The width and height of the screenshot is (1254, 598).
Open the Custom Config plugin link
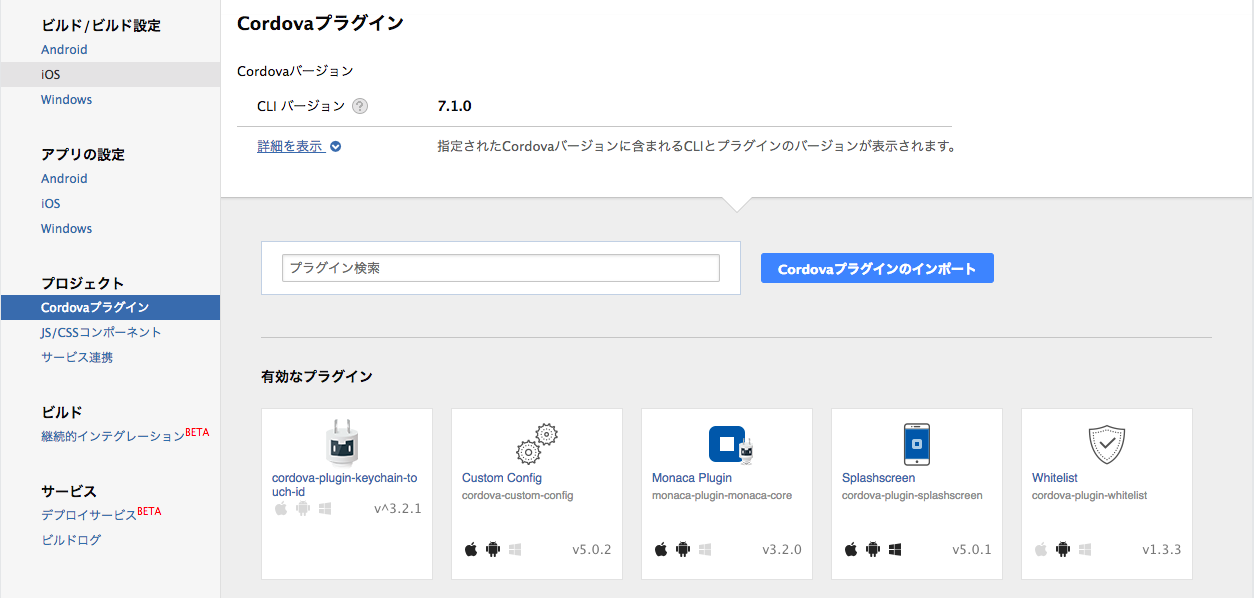click(502, 478)
